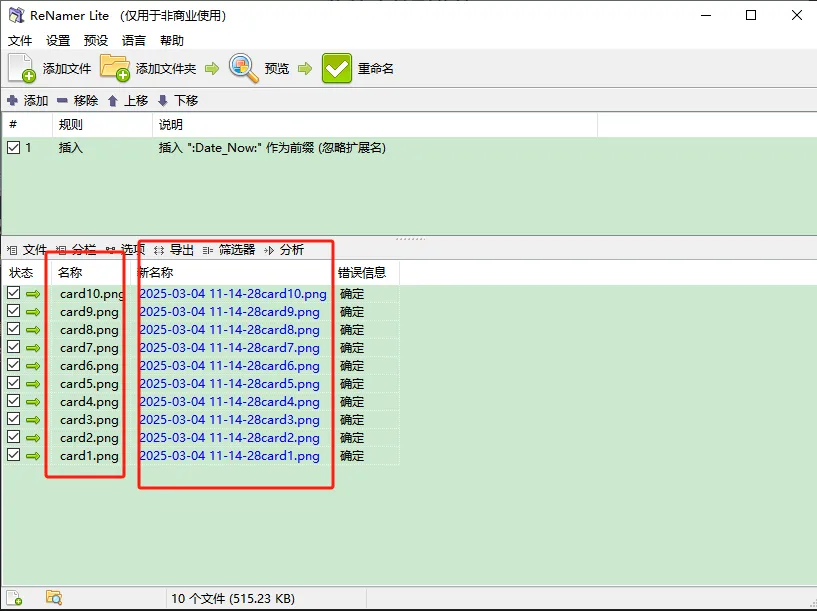Click folder search icon in status bar

(54, 597)
